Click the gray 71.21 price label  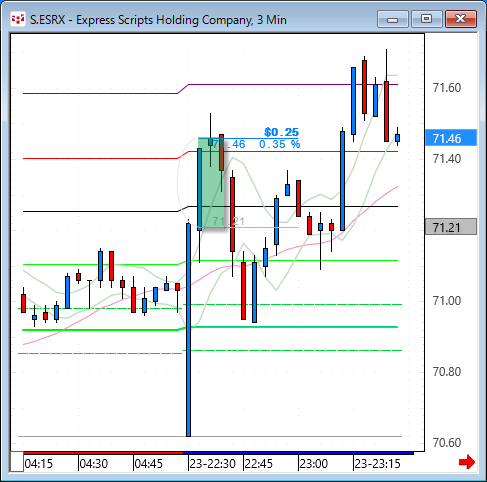point(451,227)
